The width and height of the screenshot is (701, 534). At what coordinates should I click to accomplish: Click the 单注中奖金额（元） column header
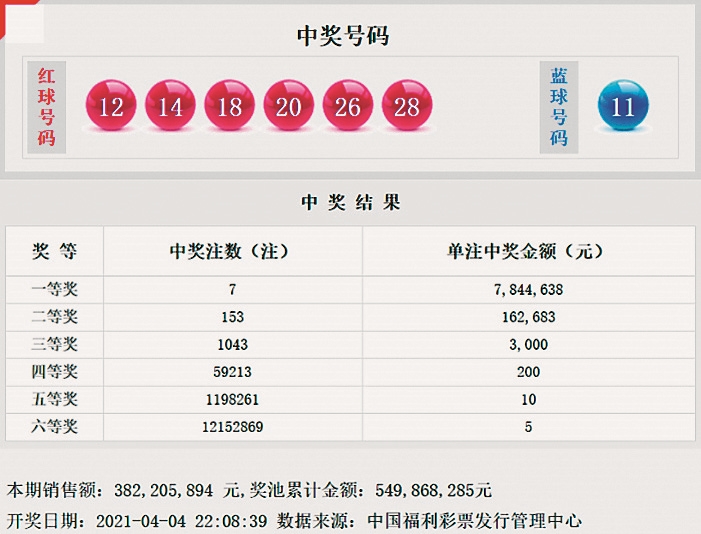pos(529,251)
